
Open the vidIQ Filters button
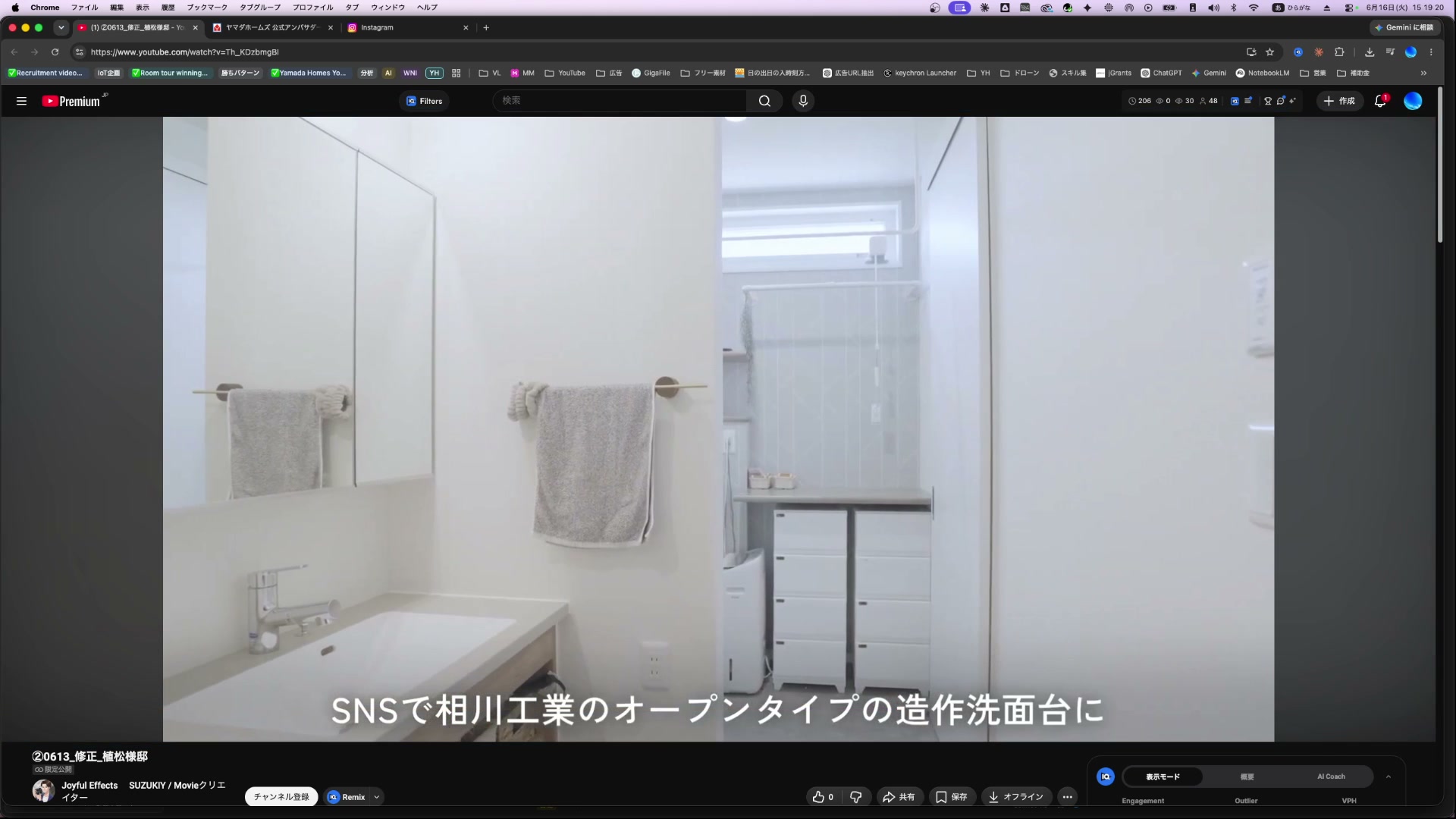pos(424,101)
